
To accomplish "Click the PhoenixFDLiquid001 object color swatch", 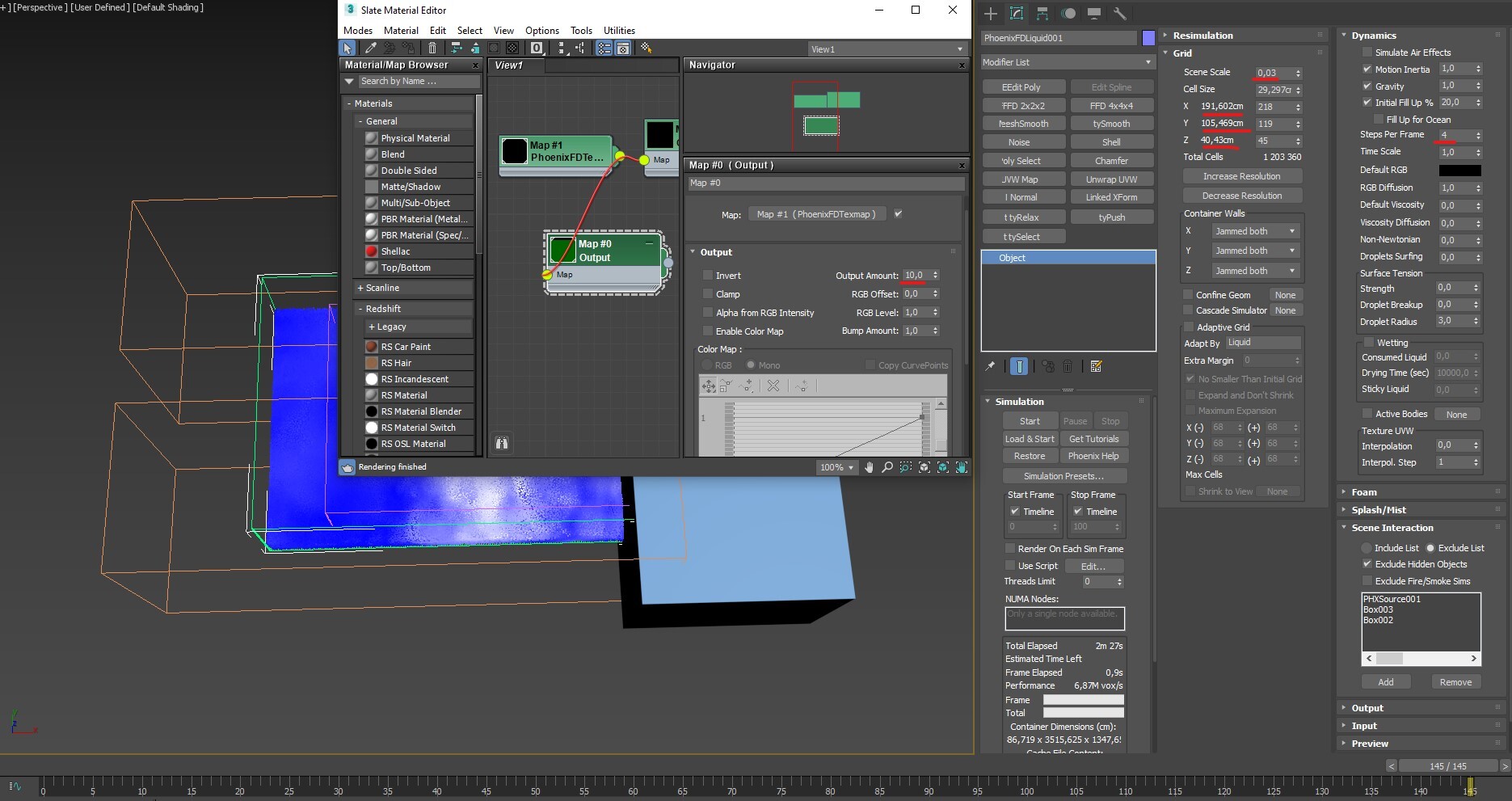I will click(x=1148, y=38).
